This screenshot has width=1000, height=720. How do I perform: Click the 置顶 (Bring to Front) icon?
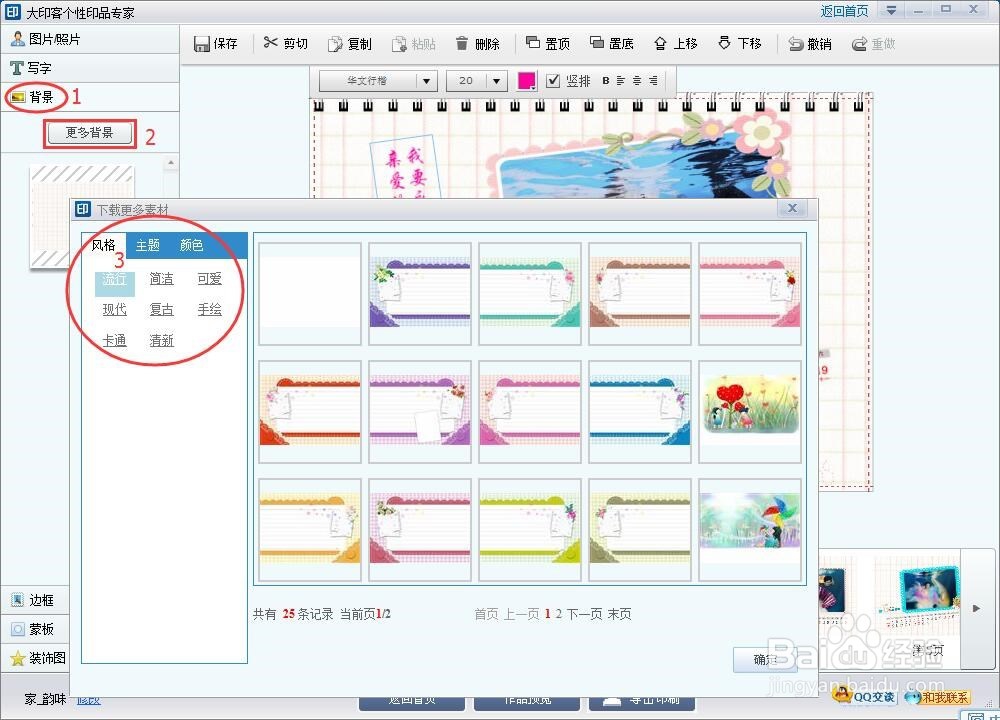click(550, 43)
